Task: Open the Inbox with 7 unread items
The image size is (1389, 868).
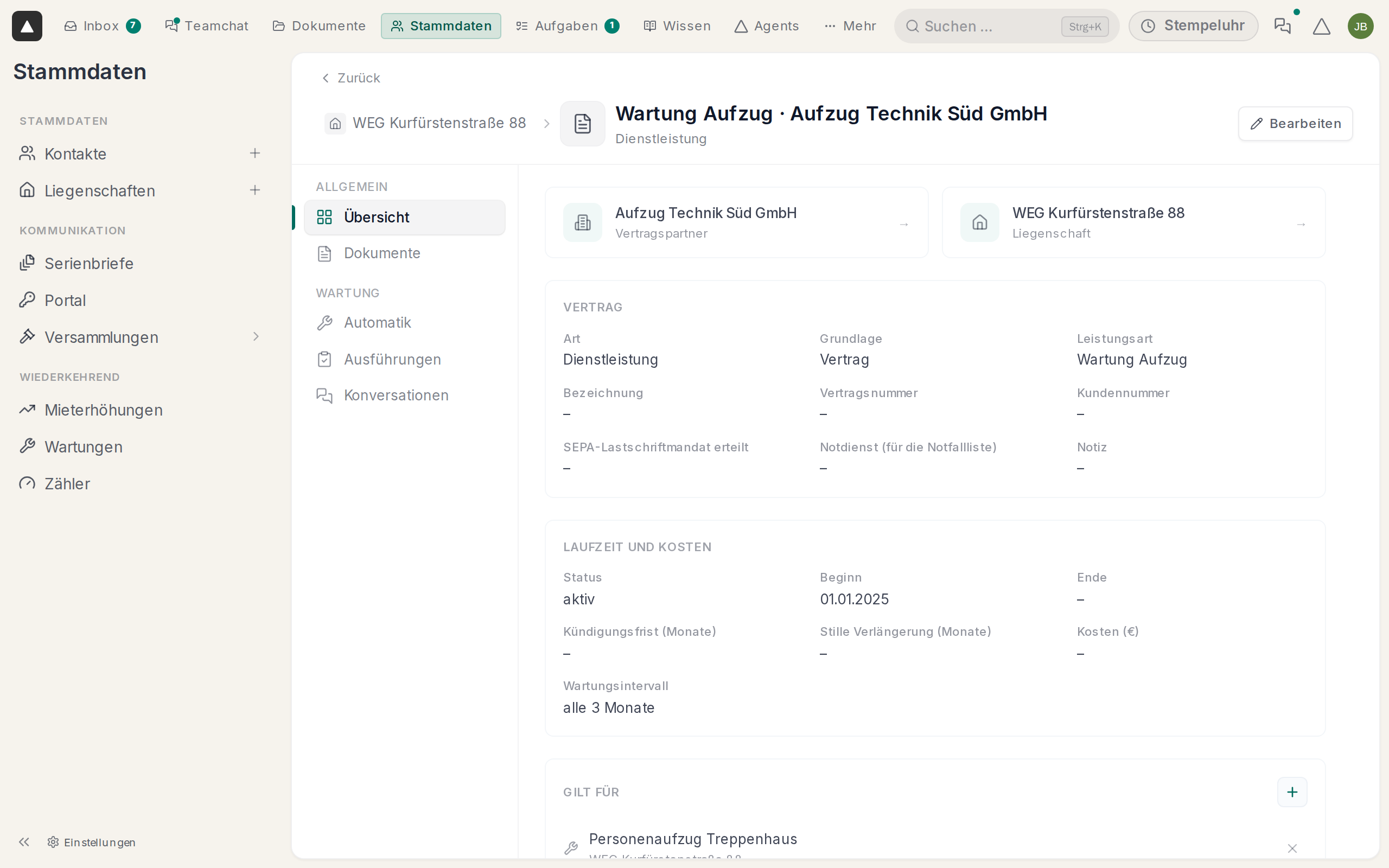Action: pos(102,26)
